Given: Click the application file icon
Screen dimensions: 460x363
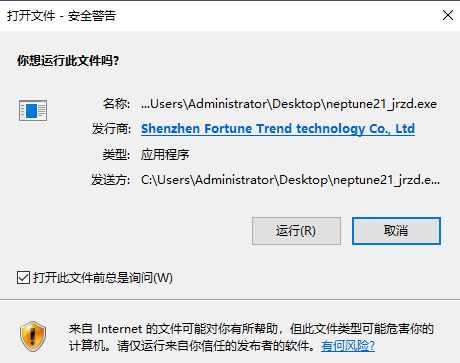Looking at the screenshot, I should [33, 110].
